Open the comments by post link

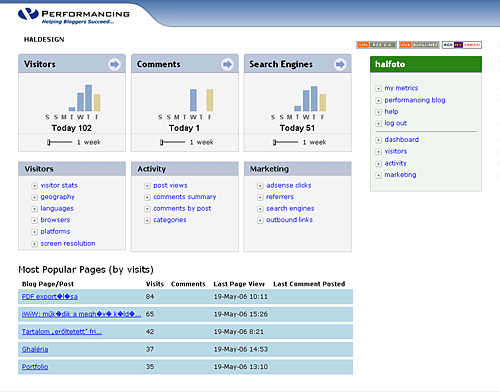pyautogui.click(x=182, y=209)
